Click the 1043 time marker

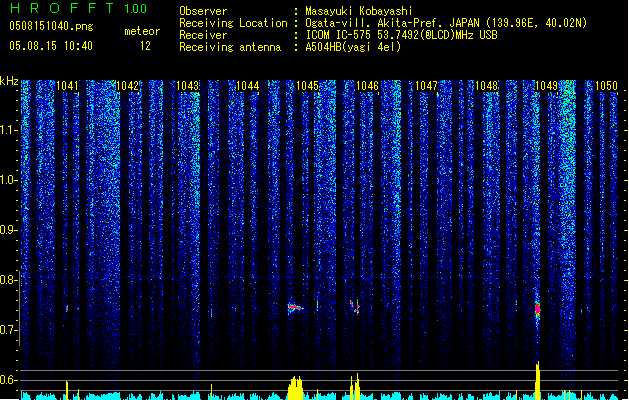(187, 86)
